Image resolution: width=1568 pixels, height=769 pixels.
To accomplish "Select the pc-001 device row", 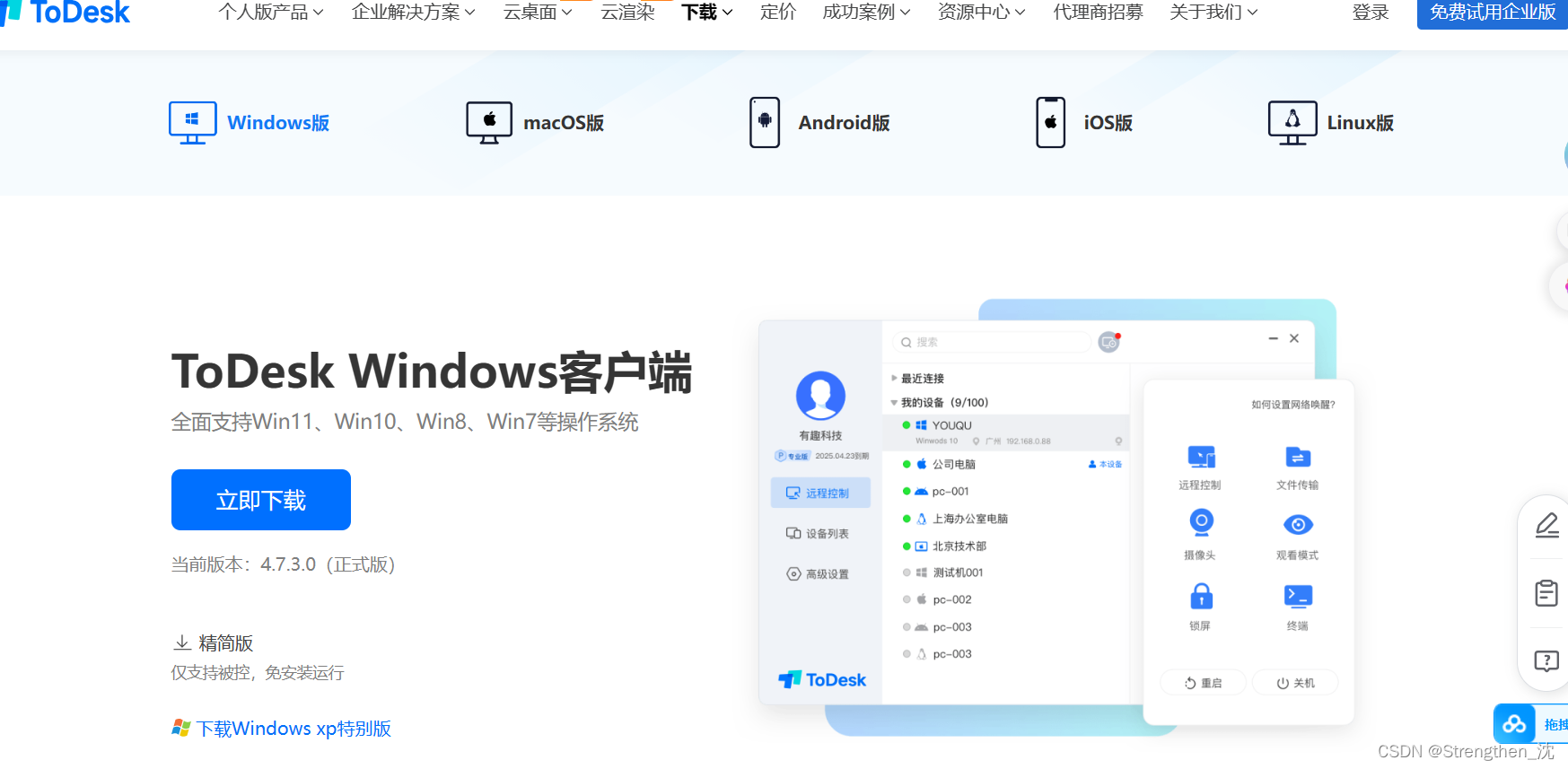I will [1006, 491].
